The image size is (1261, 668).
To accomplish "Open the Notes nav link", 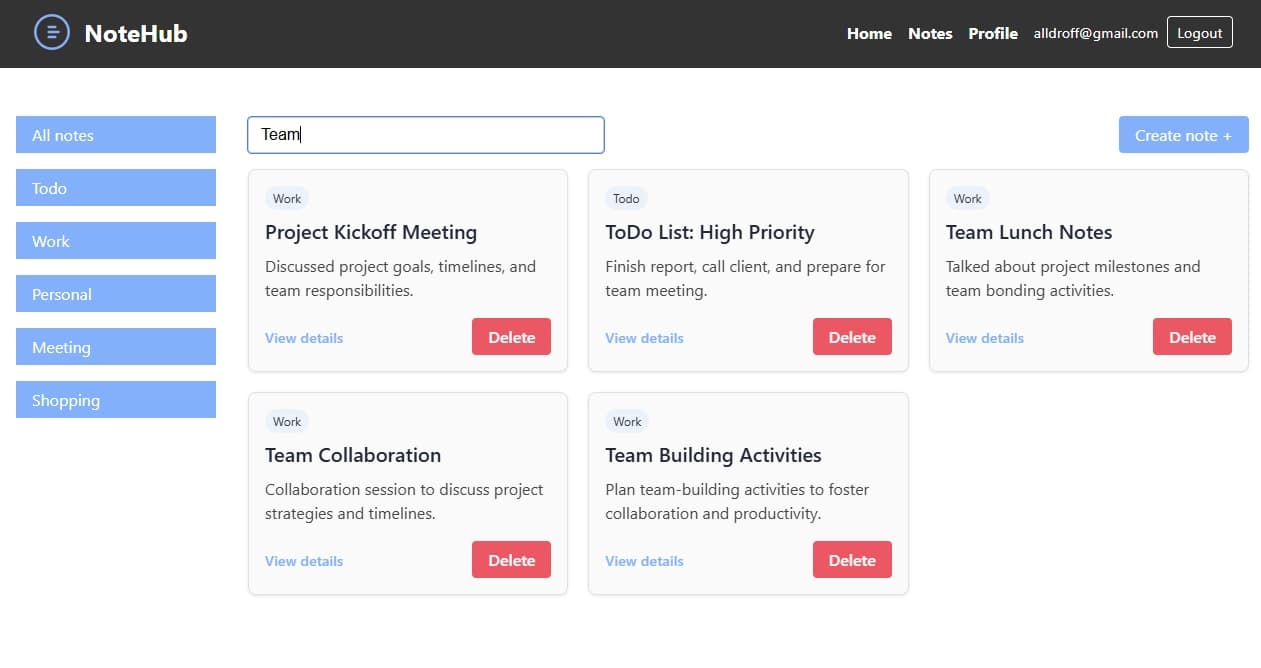I will click(930, 33).
